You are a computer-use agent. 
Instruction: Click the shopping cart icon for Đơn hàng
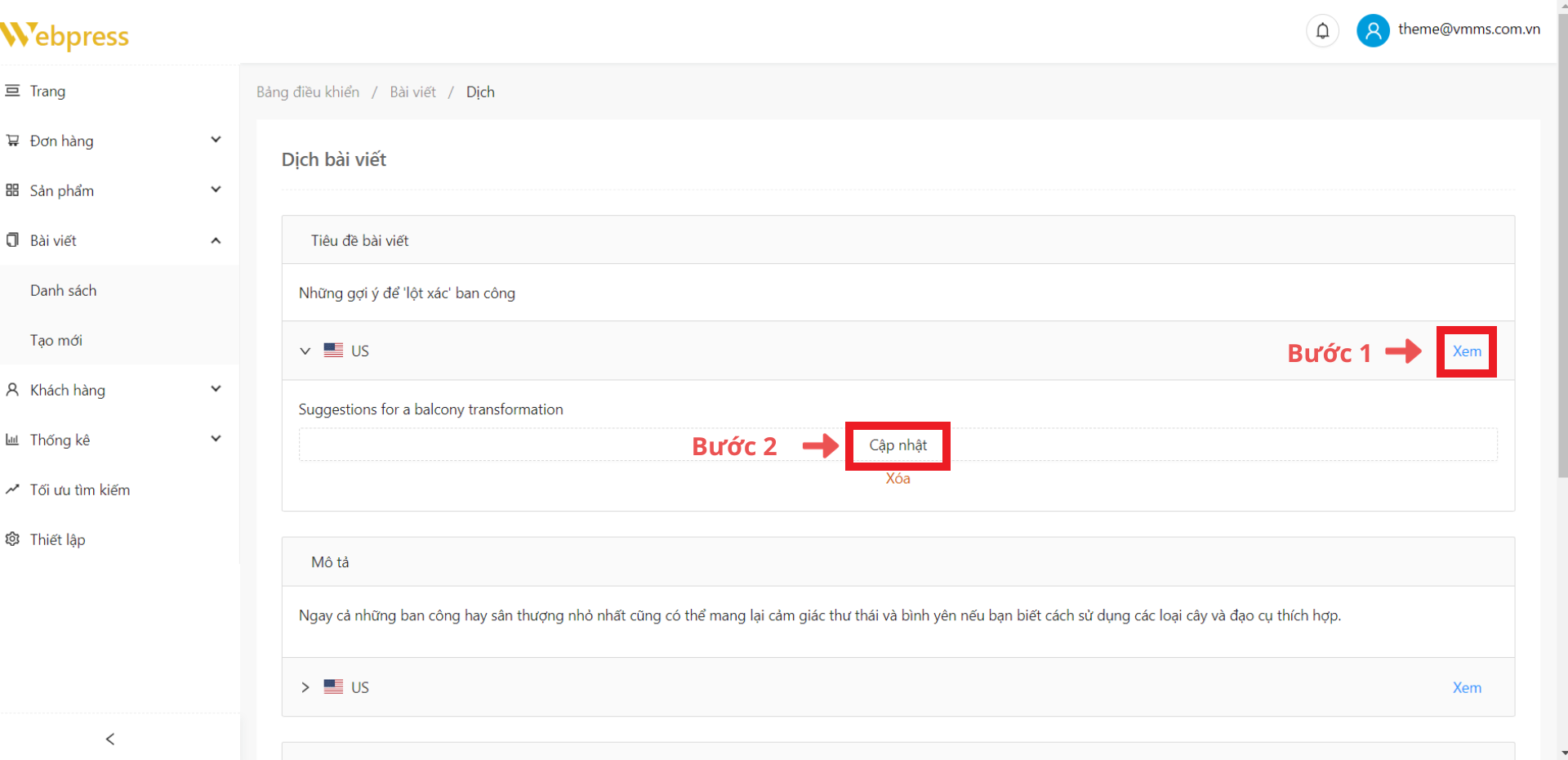pos(12,141)
